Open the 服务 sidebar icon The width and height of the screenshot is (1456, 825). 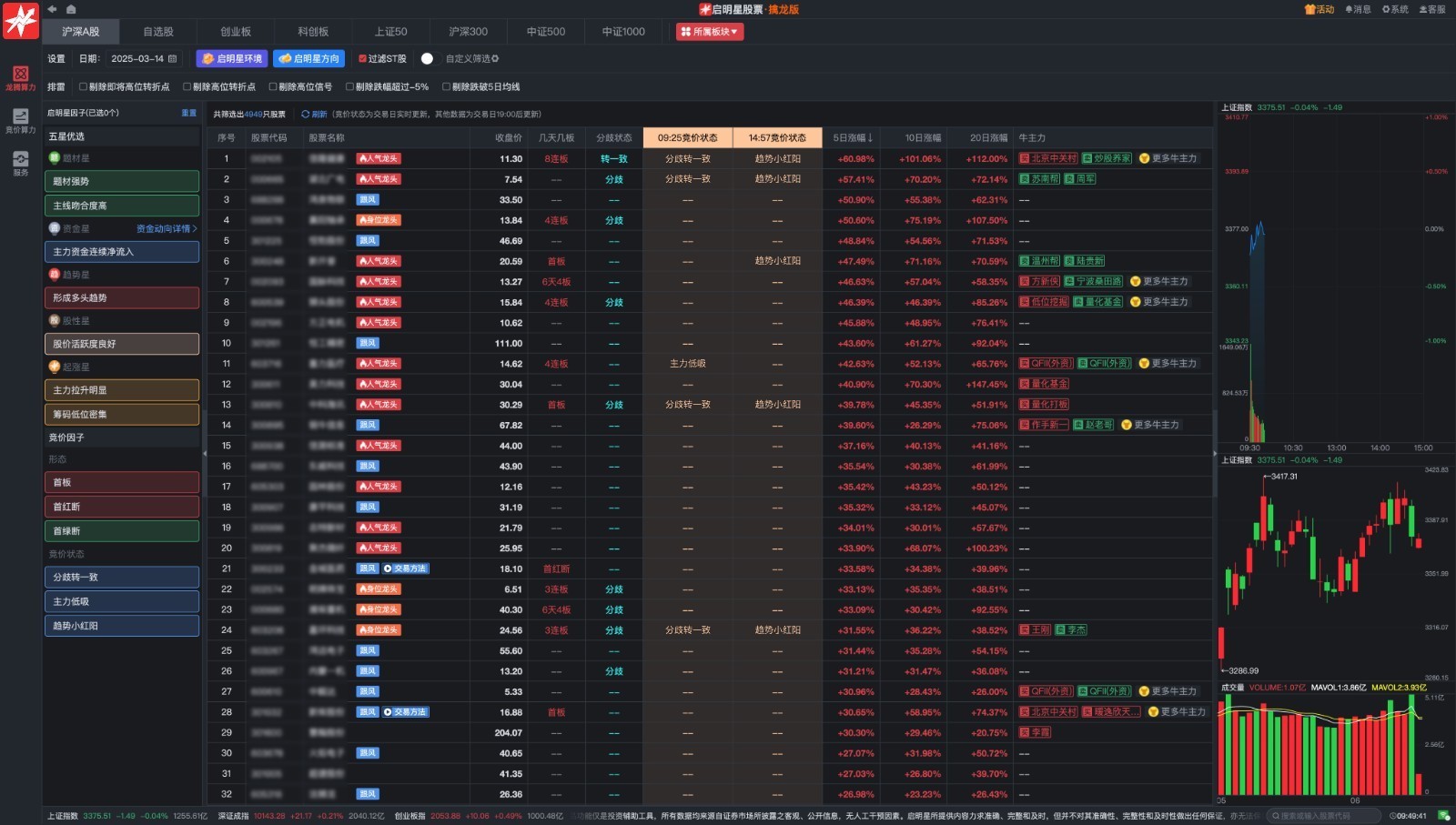point(20,164)
